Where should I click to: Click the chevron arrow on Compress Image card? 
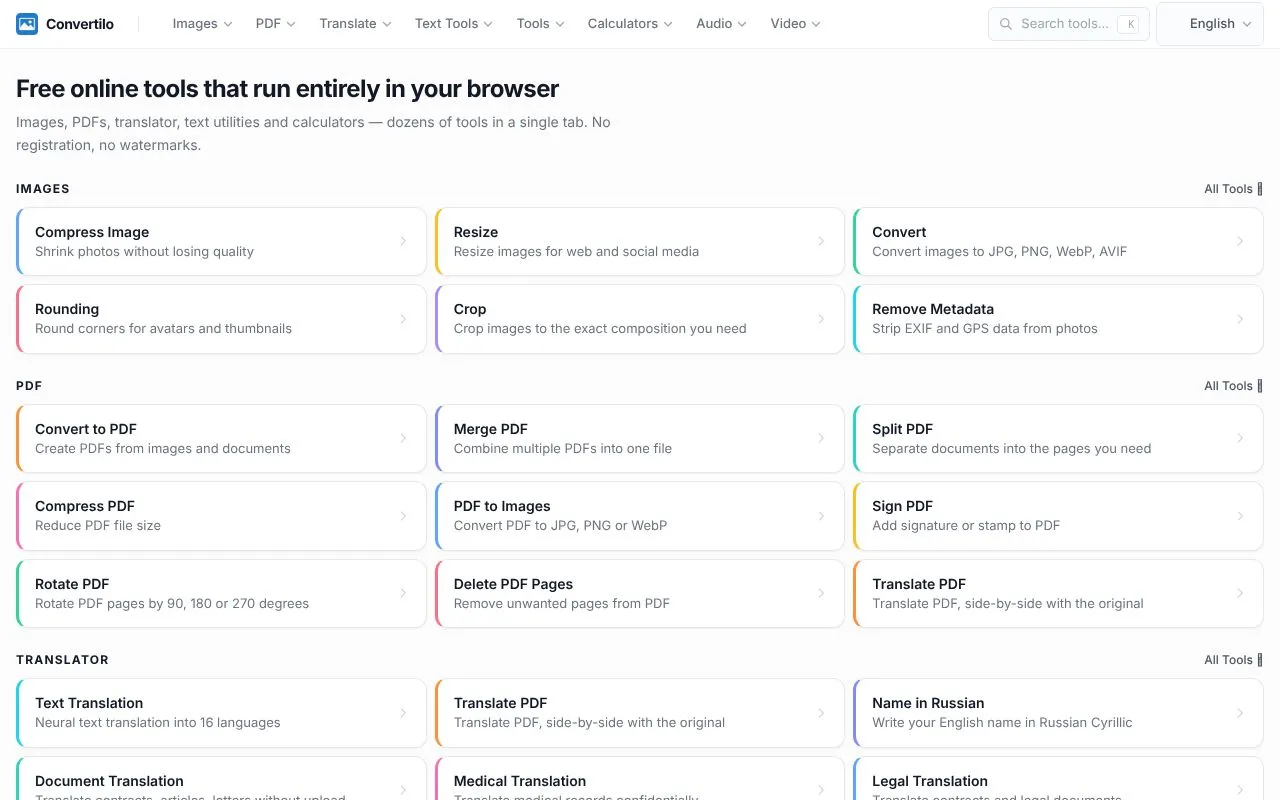pos(403,241)
